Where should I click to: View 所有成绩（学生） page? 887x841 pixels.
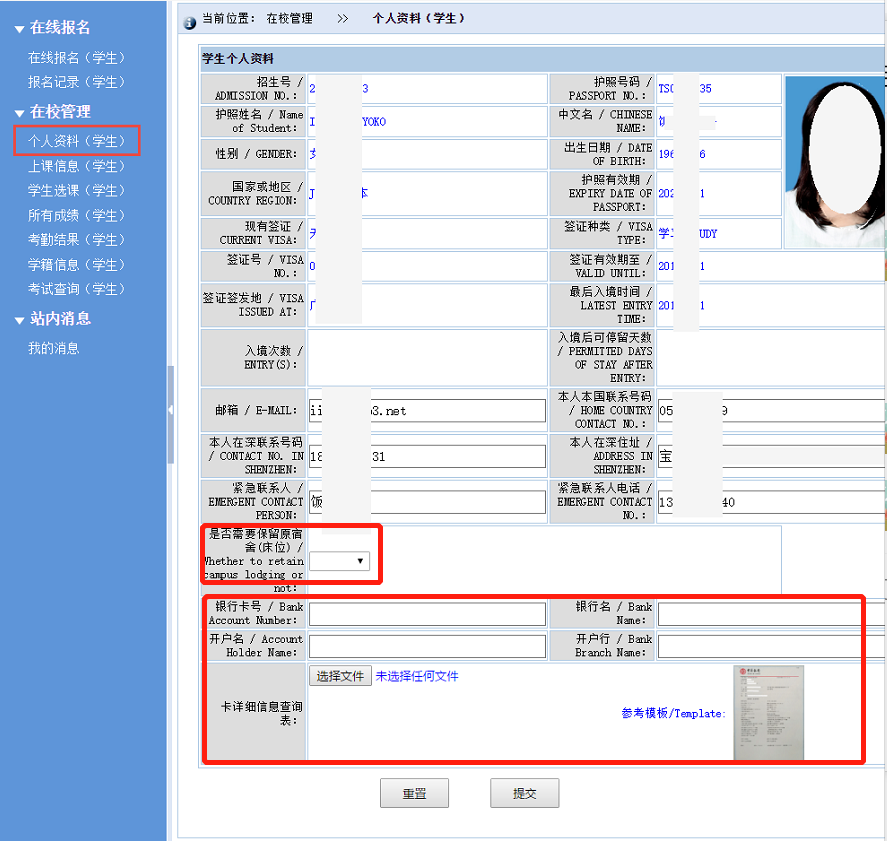point(76,215)
